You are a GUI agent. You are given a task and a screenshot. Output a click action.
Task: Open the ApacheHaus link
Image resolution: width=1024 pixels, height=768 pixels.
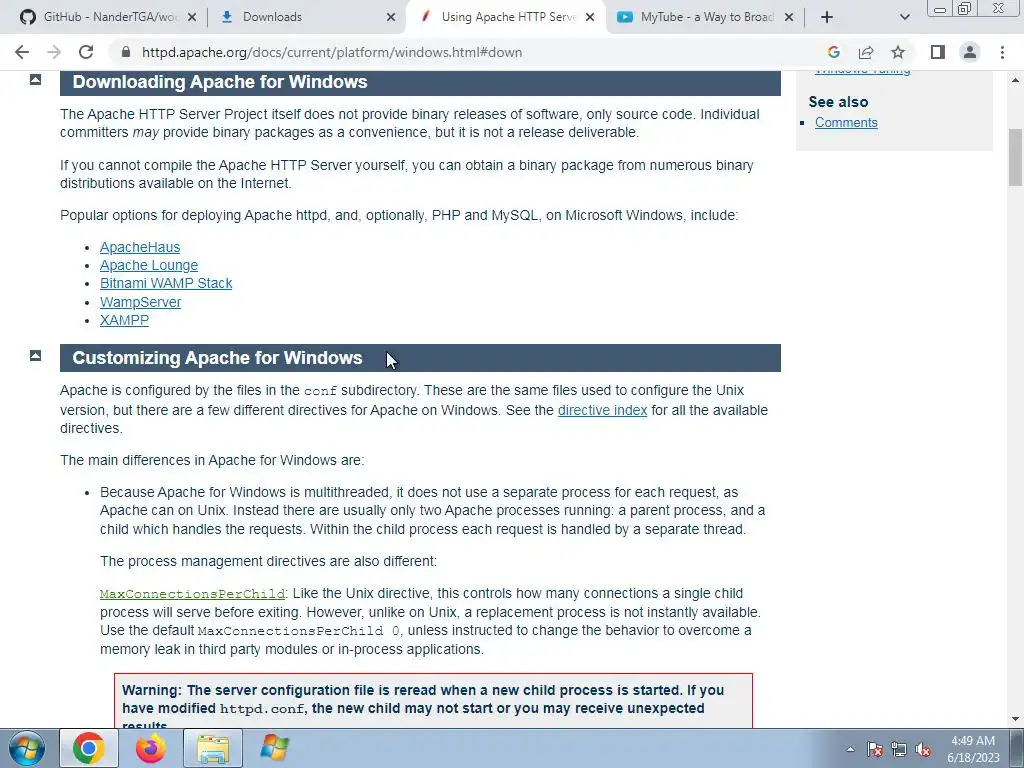140,247
